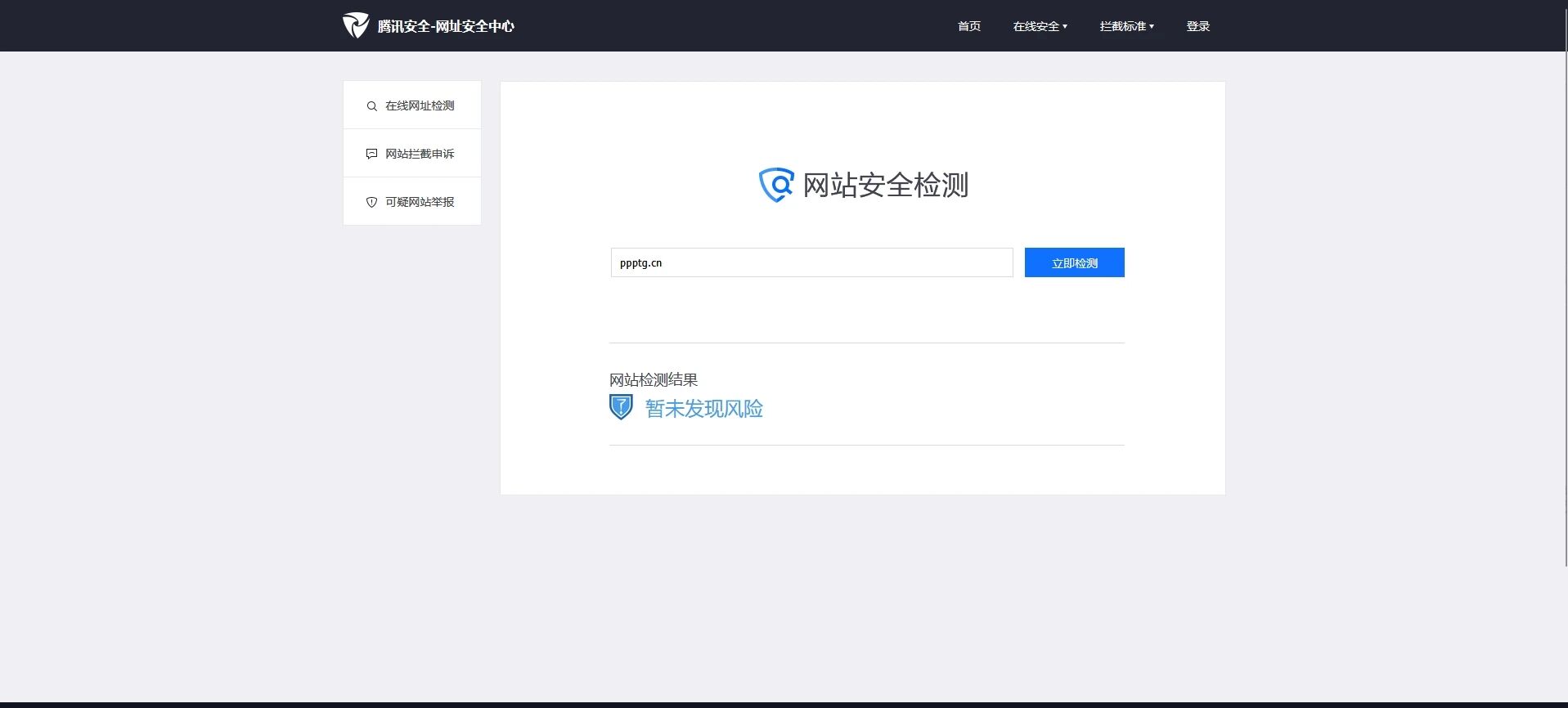Expand the 在线安全 dropdown menu
The height and width of the screenshot is (708, 1568).
click(1040, 26)
